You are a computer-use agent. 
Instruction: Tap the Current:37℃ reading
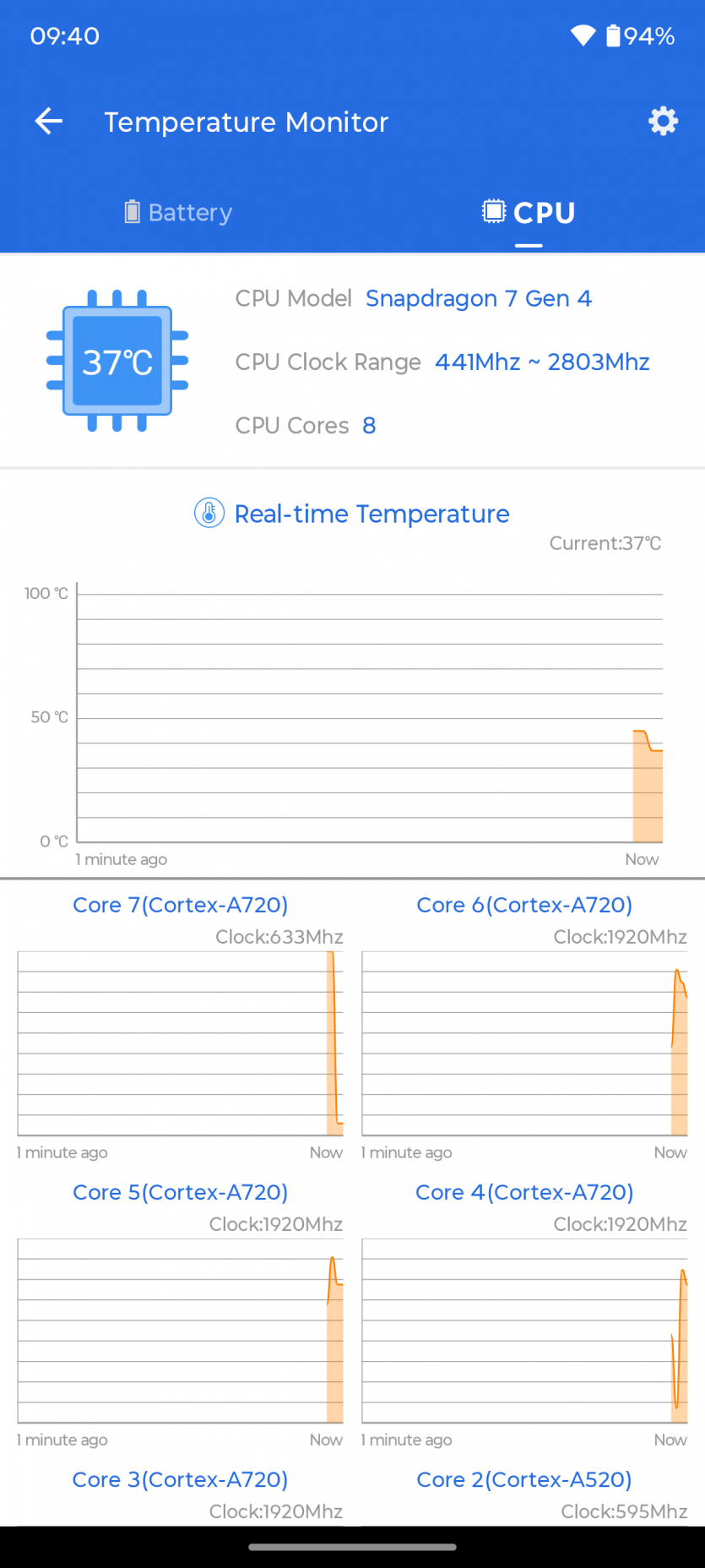pyautogui.click(x=605, y=543)
